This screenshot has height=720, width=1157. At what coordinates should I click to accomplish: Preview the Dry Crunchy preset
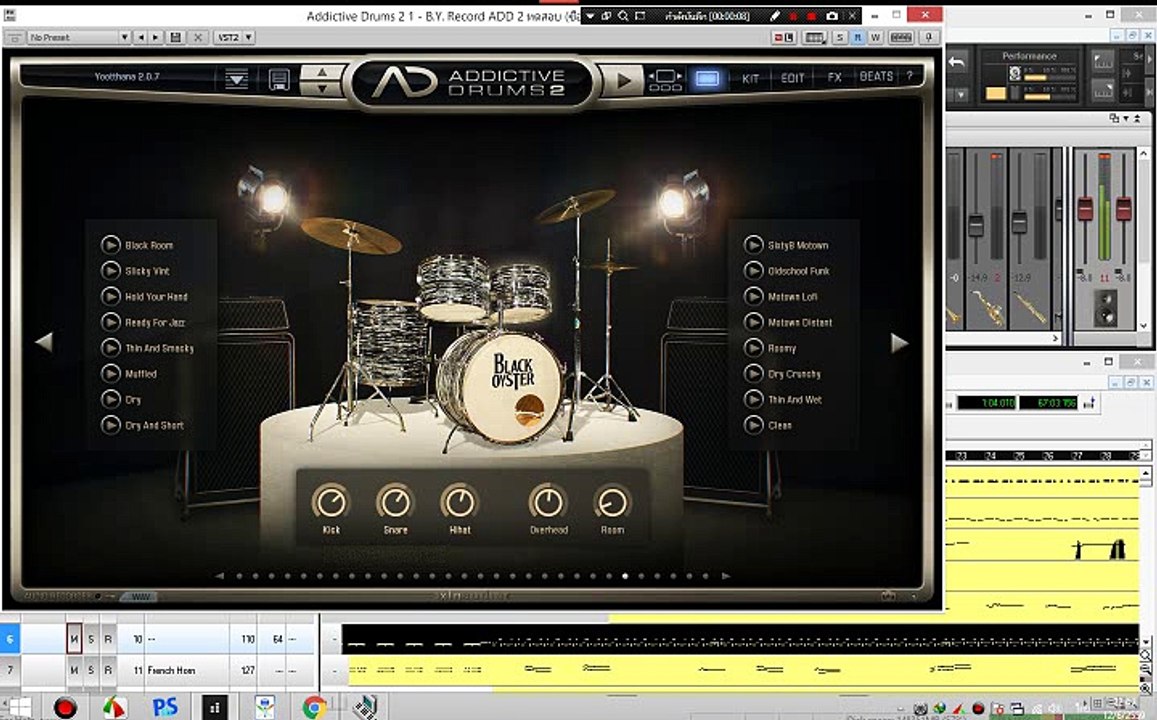click(x=753, y=374)
